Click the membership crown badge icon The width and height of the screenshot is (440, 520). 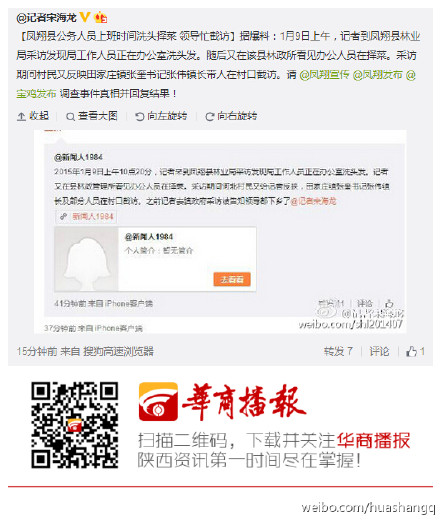coord(101,17)
